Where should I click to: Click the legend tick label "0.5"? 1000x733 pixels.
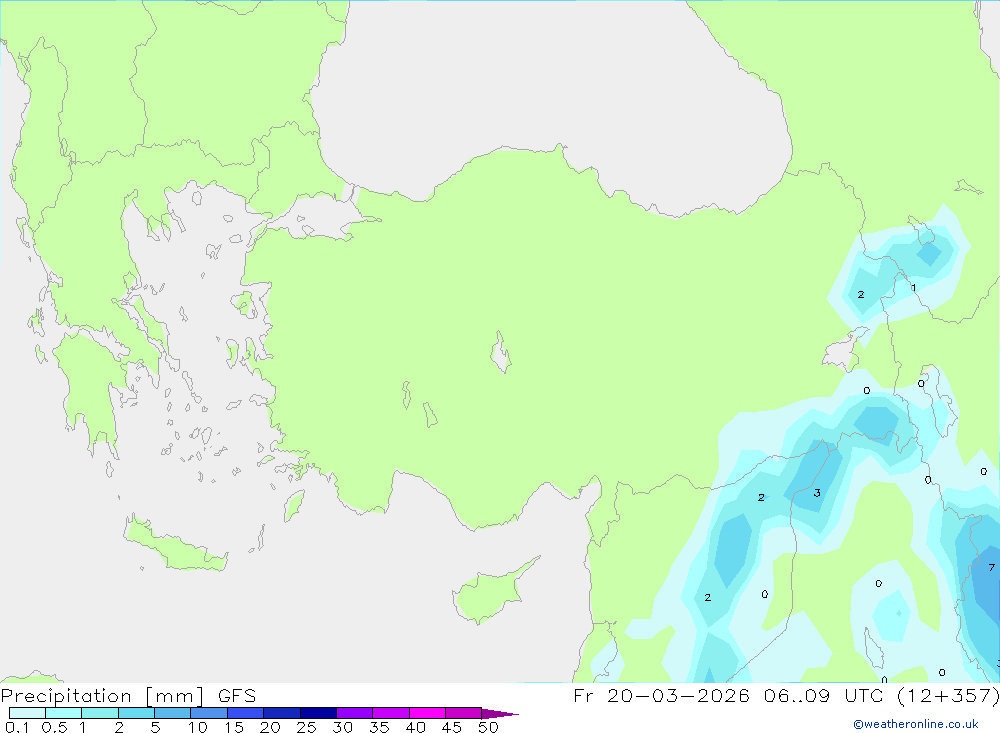[54, 727]
